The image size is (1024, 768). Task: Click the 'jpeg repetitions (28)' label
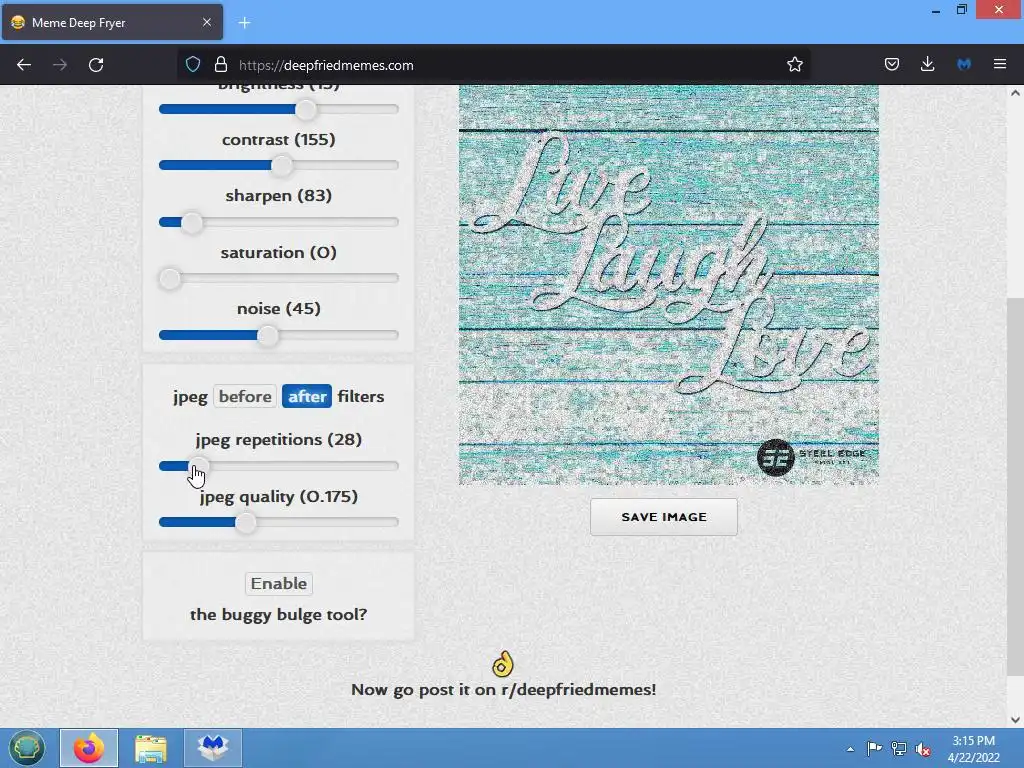click(x=279, y=440)
